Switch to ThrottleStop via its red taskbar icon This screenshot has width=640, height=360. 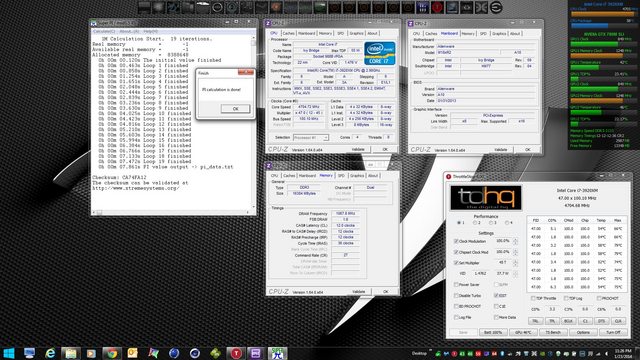pyautogui.click(x=236, y=353)
